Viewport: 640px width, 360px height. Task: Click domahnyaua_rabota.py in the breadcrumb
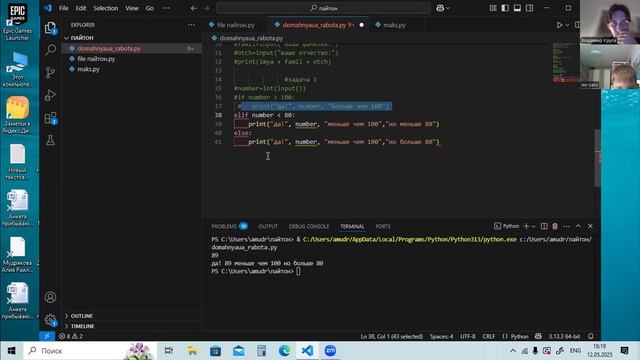251,38
